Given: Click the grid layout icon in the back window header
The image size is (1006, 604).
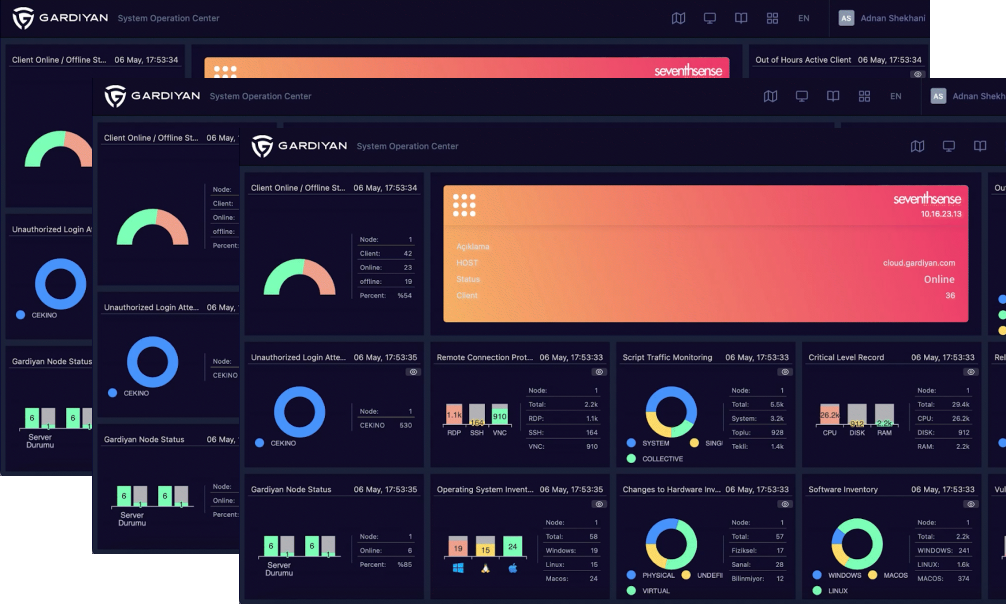Looking at the screenshot, I should [772, 18].
